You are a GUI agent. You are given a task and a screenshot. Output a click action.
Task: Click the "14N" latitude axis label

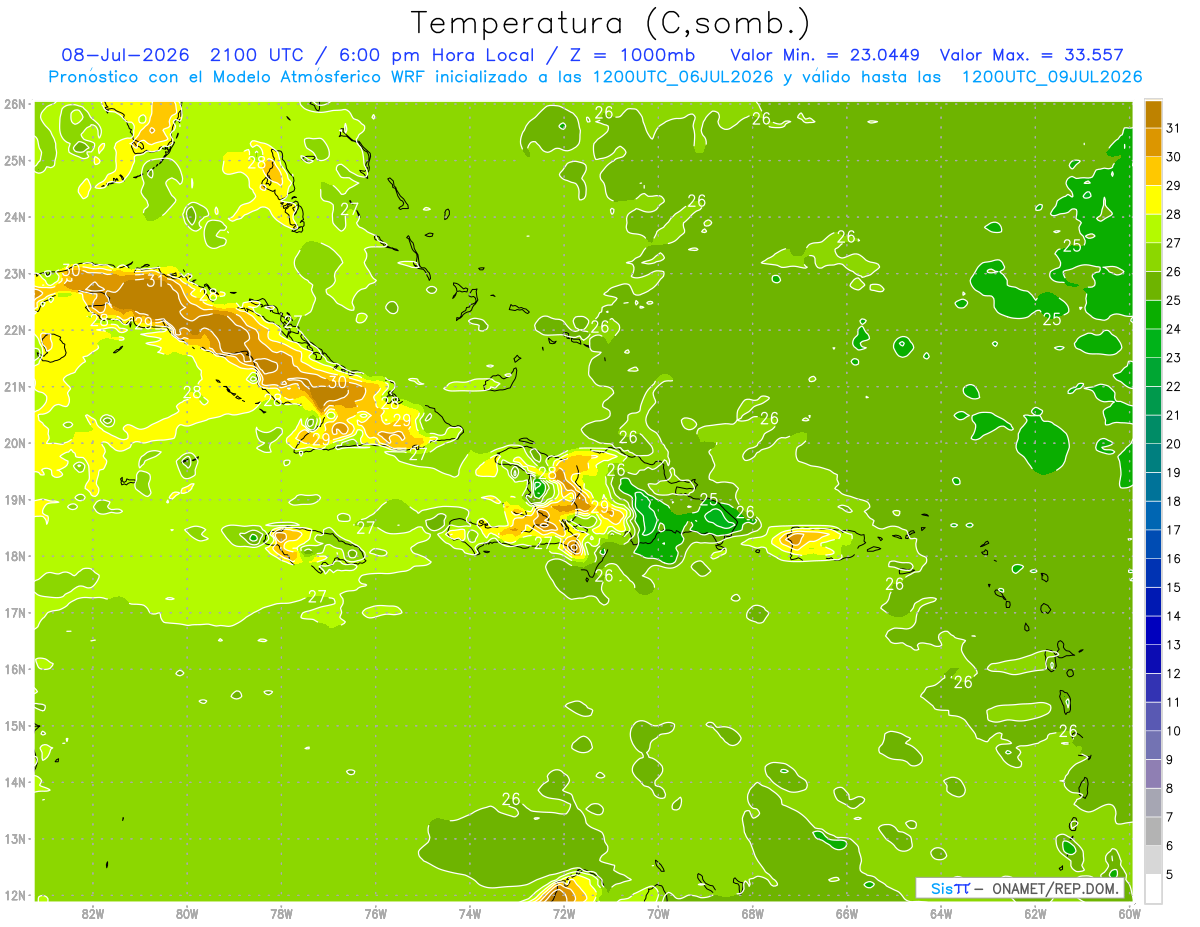[x=14, y=782]
